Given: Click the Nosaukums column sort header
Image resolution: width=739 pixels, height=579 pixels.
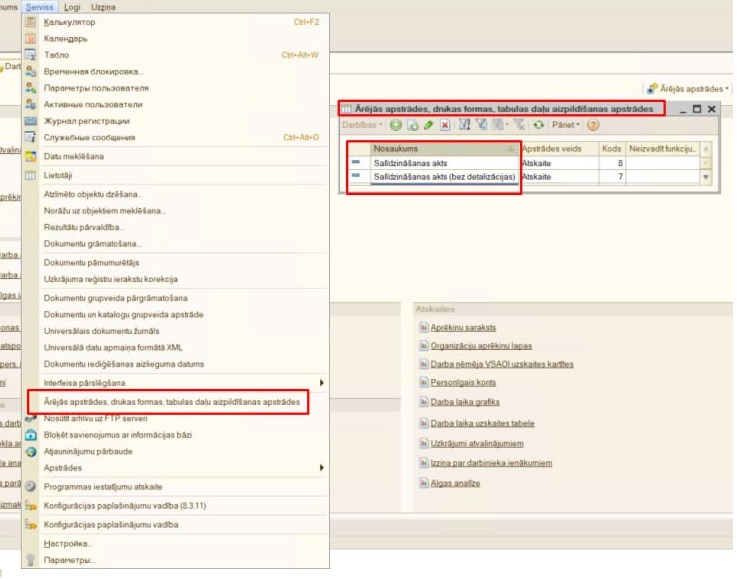Looking at the screenshot, I should pyautogui.click(x=443, y=149).
